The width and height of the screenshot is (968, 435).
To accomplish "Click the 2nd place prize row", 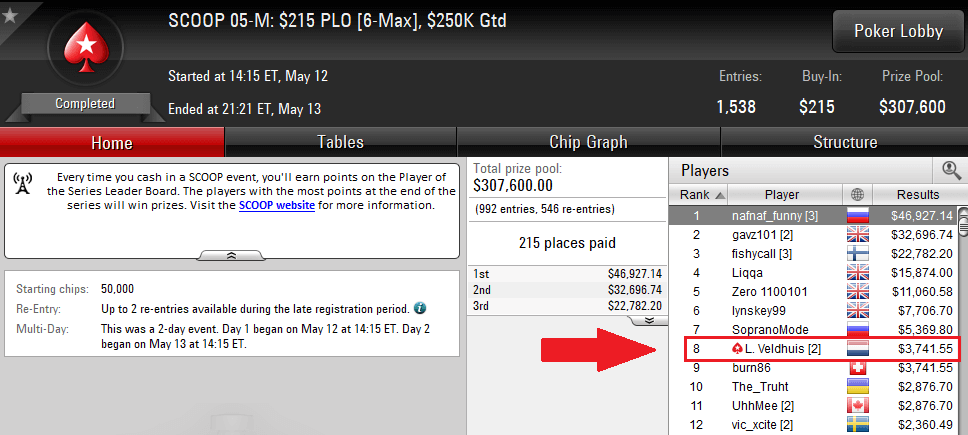I will pos(567,289).
